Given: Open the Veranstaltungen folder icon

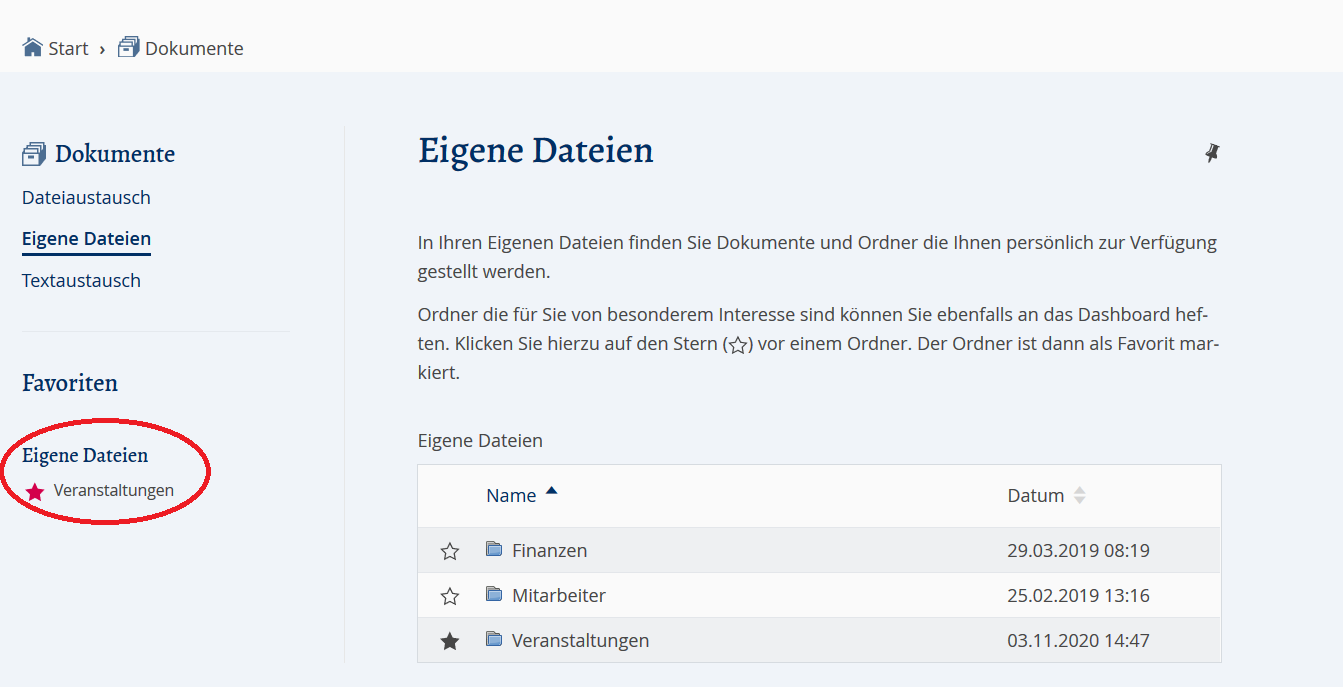Looking at the screenshot, I should [x=495, y=640].
